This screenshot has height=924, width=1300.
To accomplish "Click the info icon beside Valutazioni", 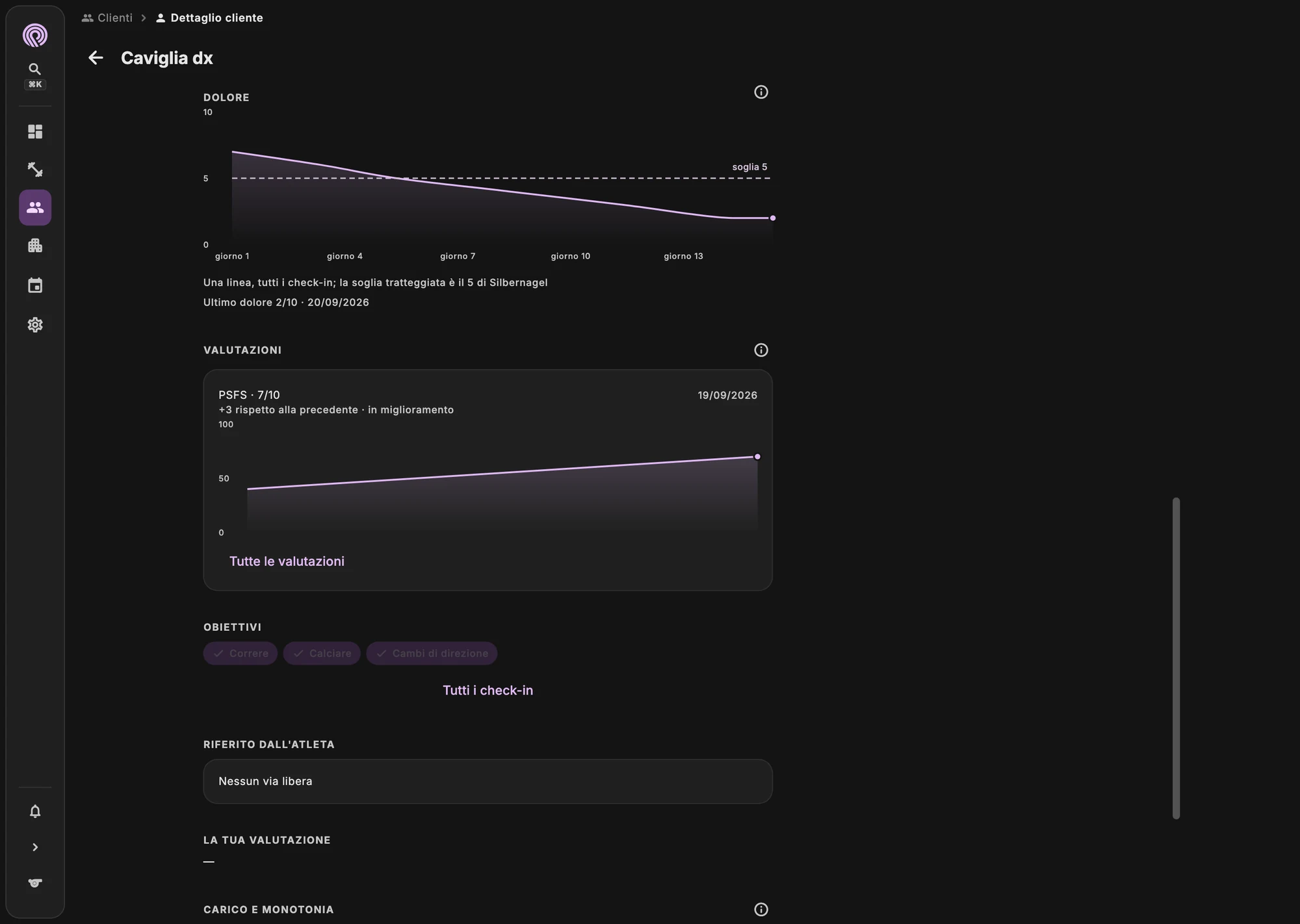I will point(761,350).
